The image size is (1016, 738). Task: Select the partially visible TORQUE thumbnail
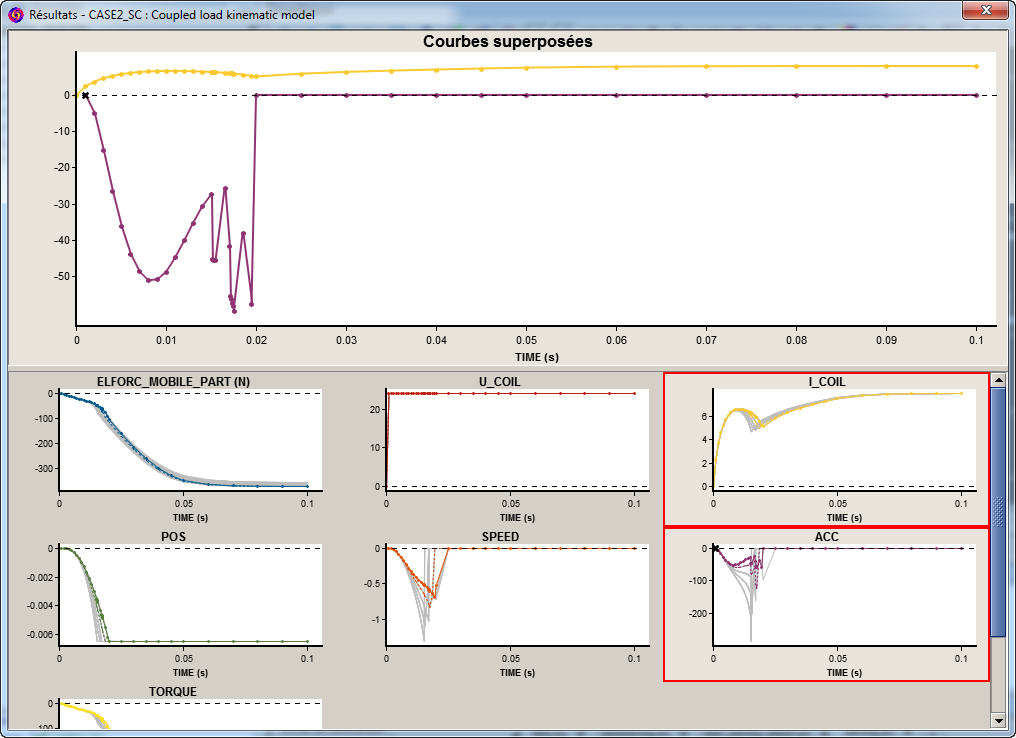(x=173, y=710)
